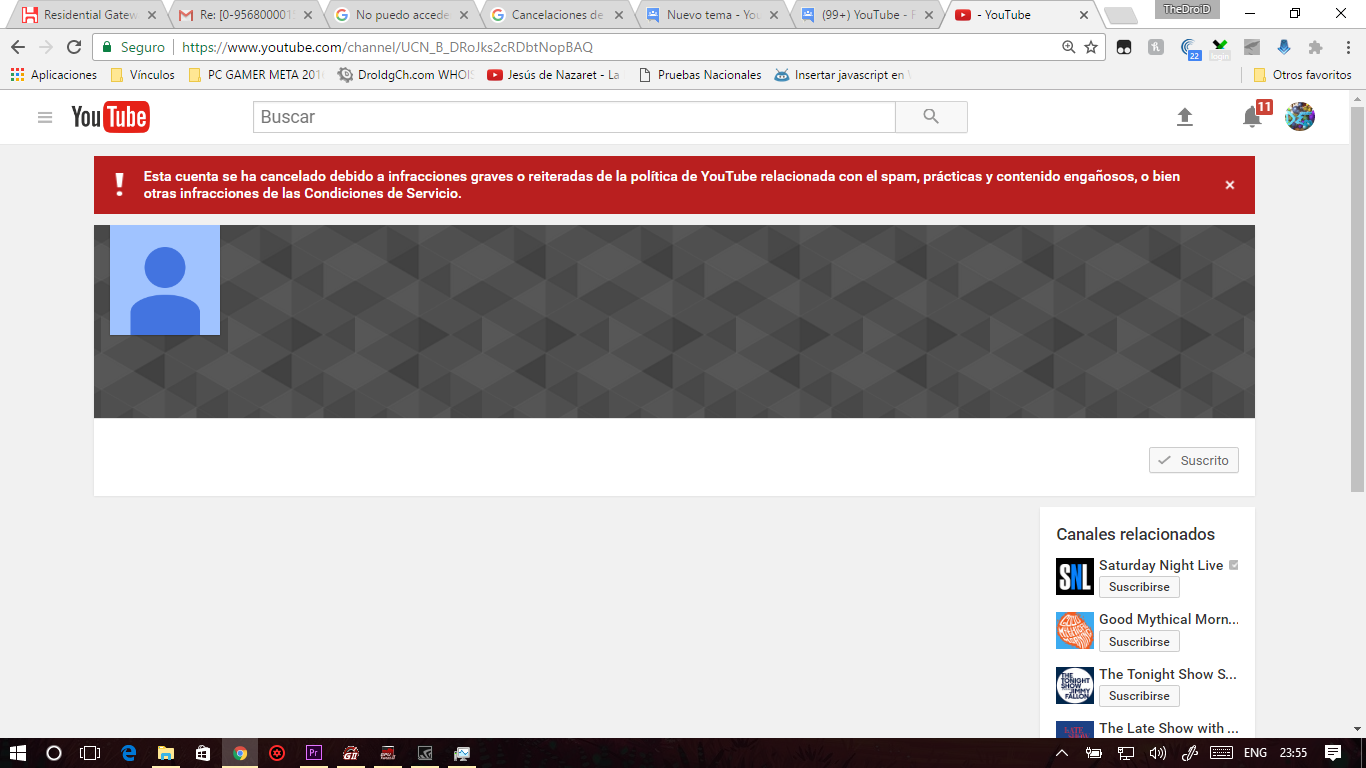Open Task View on the taskbar

[x=90, y=753]
